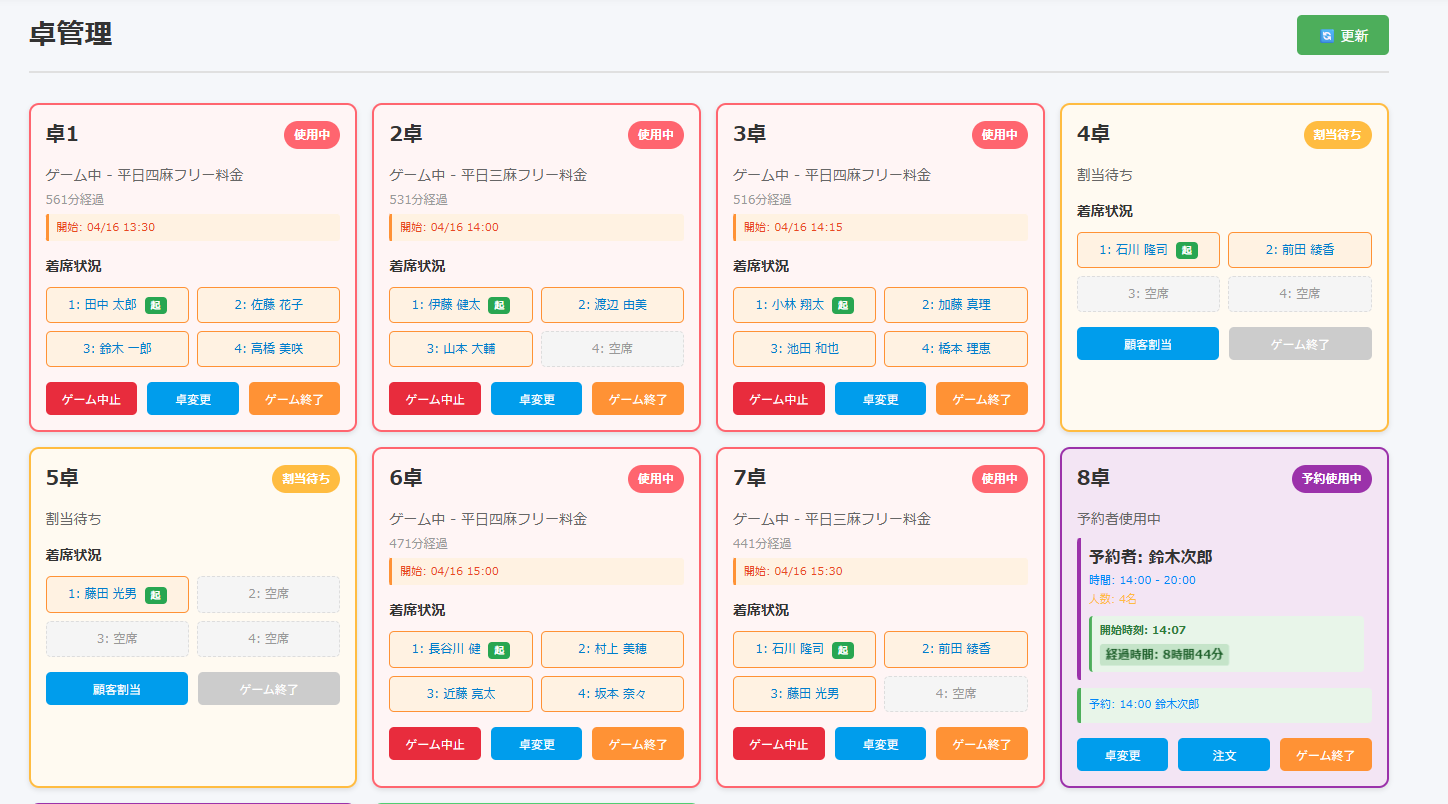The image size is (1448, 804).
Task: Click the 起 badge beside 伊藤 健太
Action: 499,305
